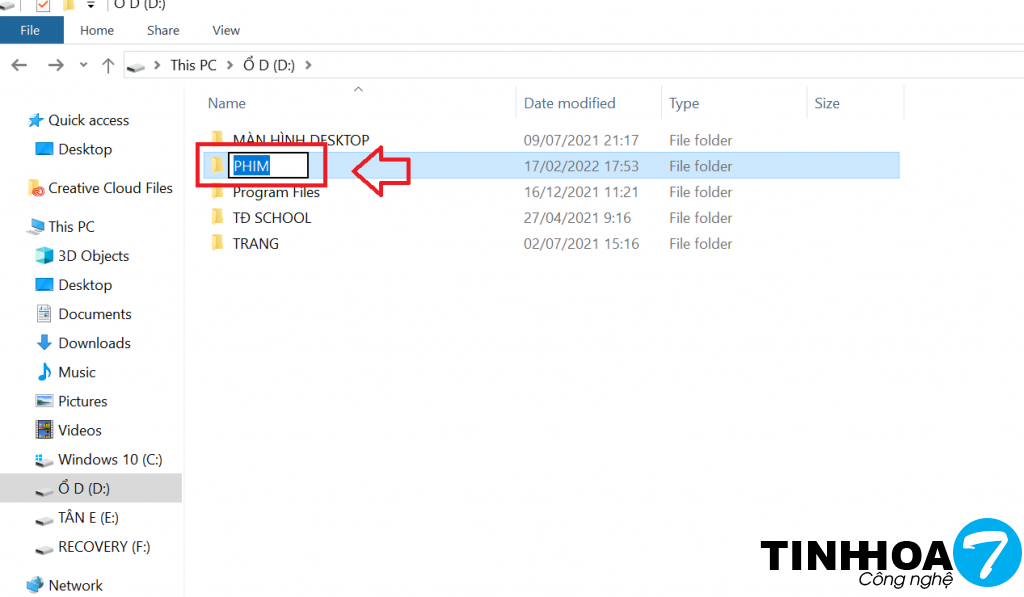Switch to the Home ribbon tab
Screen dimensions: 1024x597
coord(97,30)
